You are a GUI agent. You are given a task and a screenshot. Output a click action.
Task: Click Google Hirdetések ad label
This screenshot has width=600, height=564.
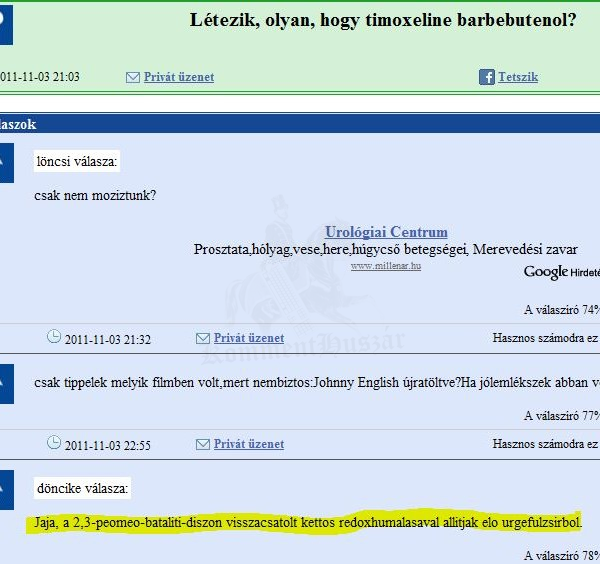(x=562, y=272)
